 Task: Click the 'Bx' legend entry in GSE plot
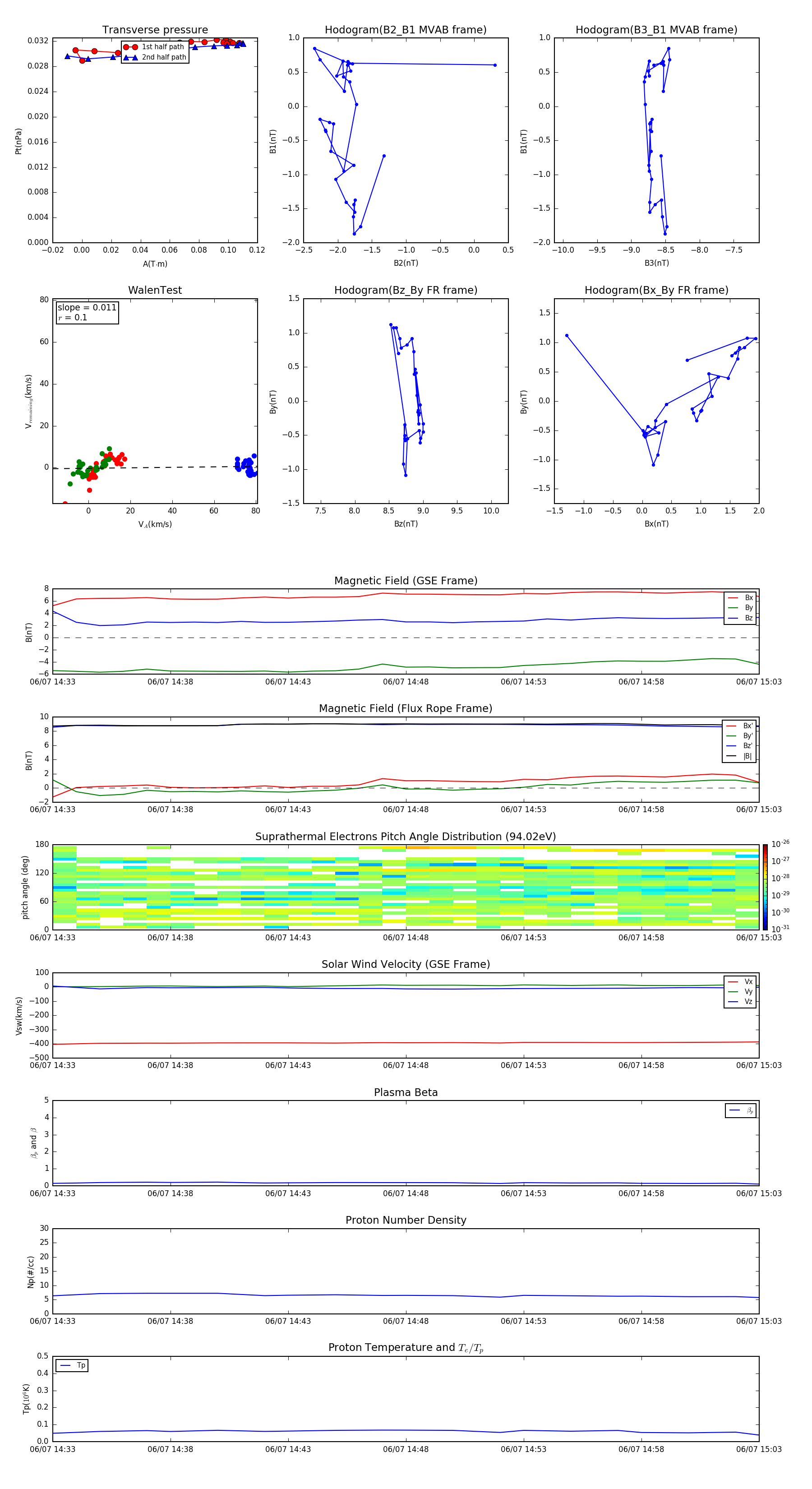point(740,598)
